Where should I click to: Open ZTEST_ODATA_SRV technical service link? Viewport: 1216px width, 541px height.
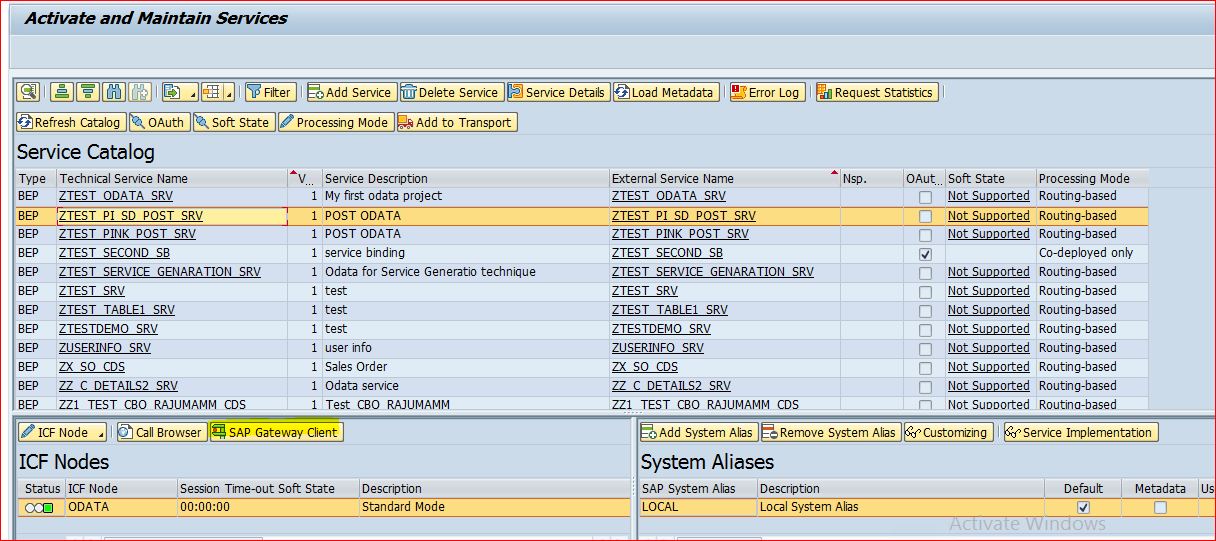[115, 196]
